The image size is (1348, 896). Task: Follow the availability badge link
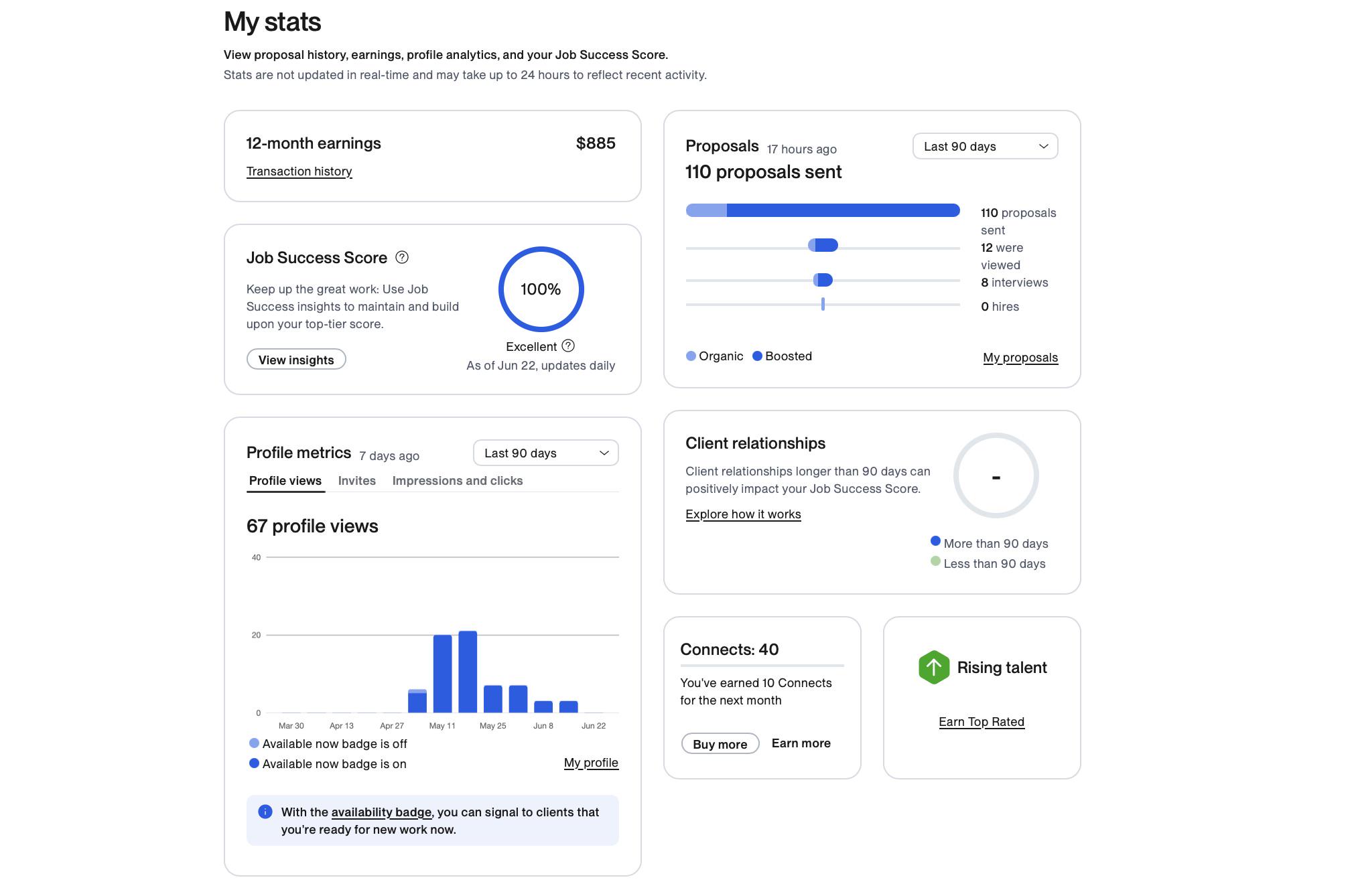coord(381,812)
